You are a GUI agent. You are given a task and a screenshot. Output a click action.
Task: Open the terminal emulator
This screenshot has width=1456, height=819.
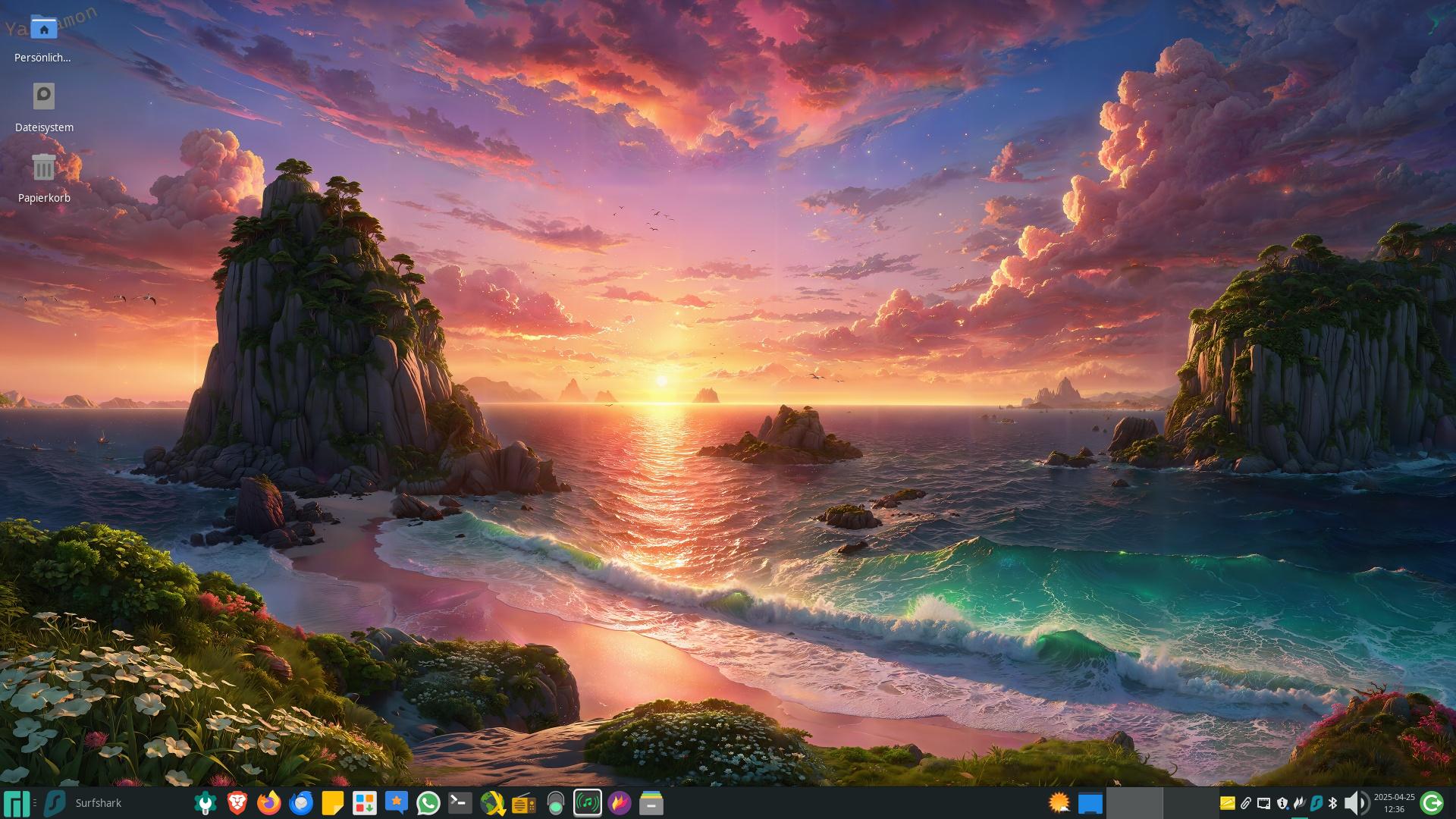pyautogui.click(x=460, y=803)
